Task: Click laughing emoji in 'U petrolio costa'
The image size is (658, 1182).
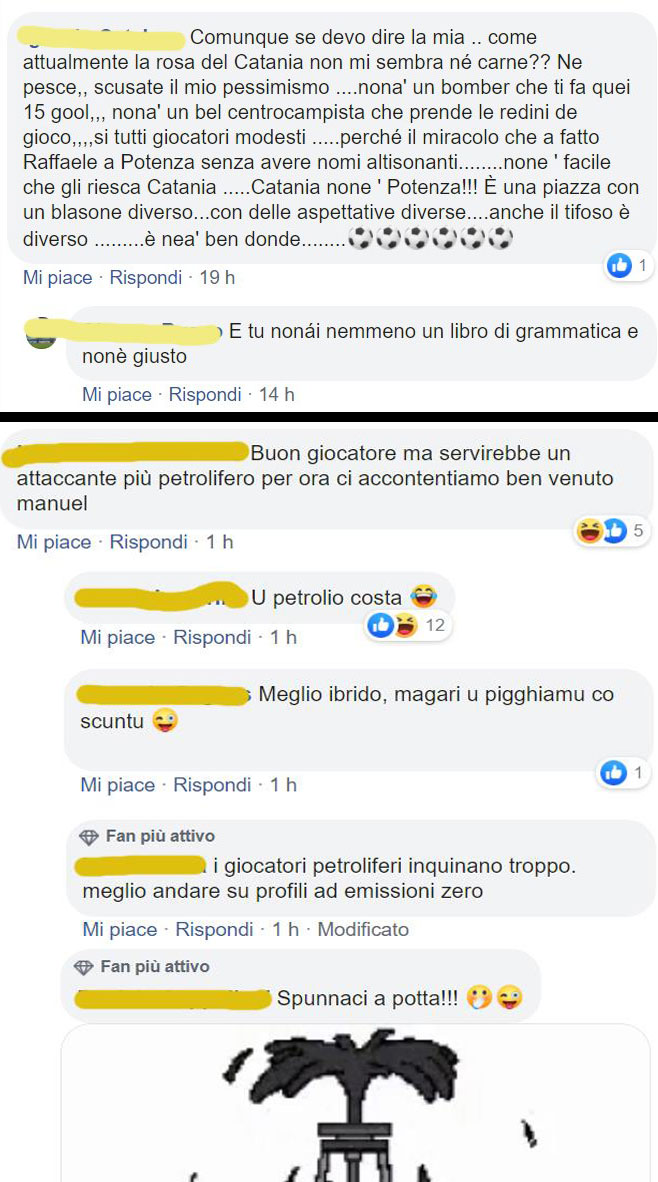Action: pyautogui.click(x=424, y=598)
